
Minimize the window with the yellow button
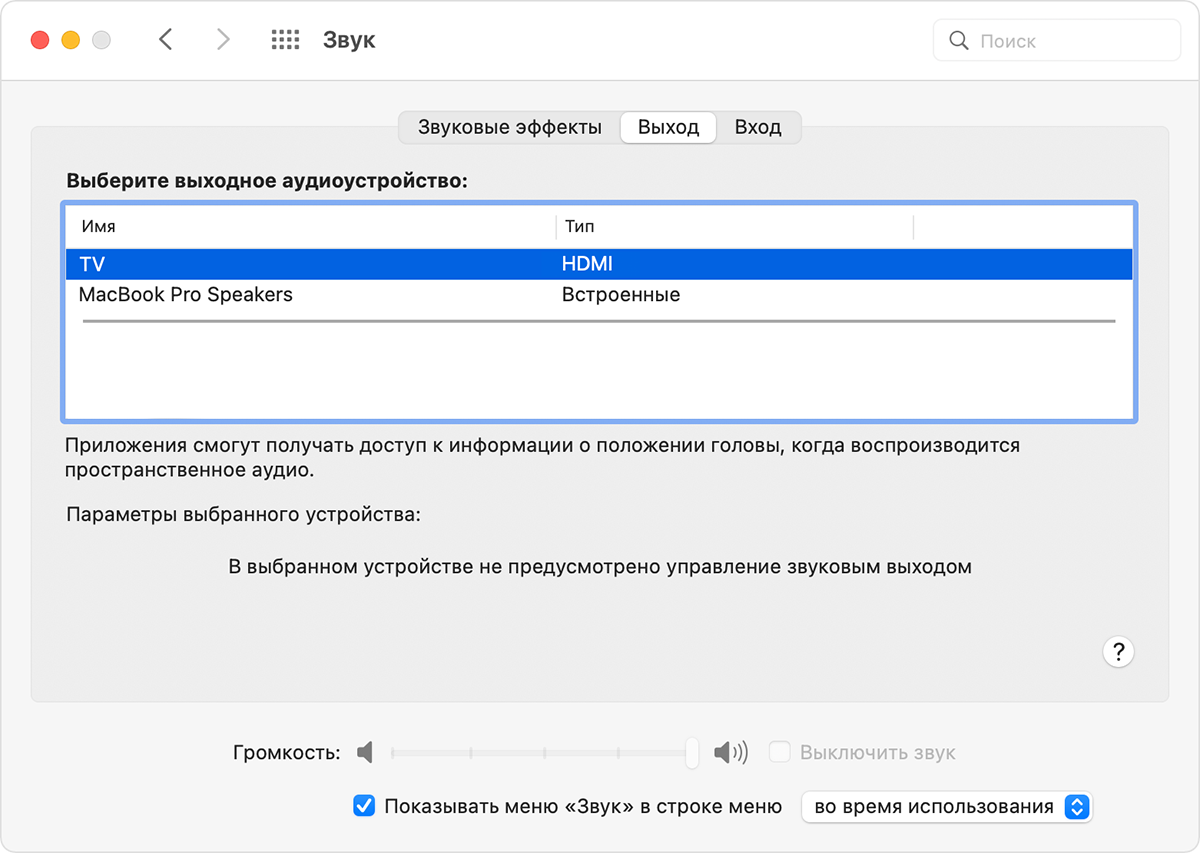click(70, 41)
